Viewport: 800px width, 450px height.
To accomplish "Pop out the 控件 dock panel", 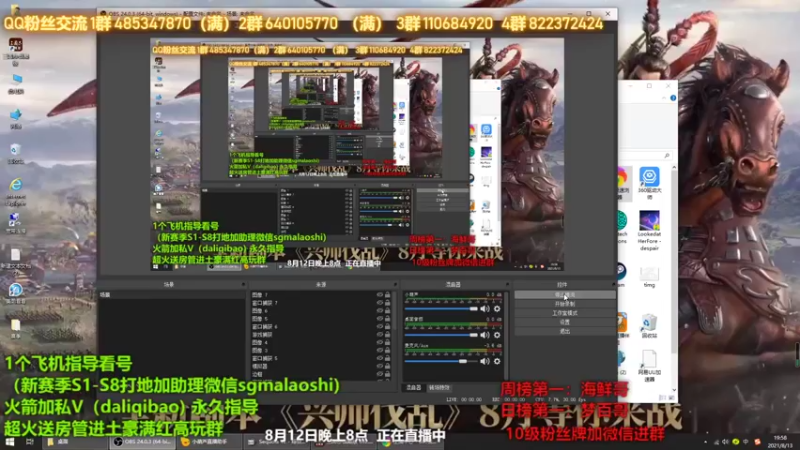I will point(613,284).
